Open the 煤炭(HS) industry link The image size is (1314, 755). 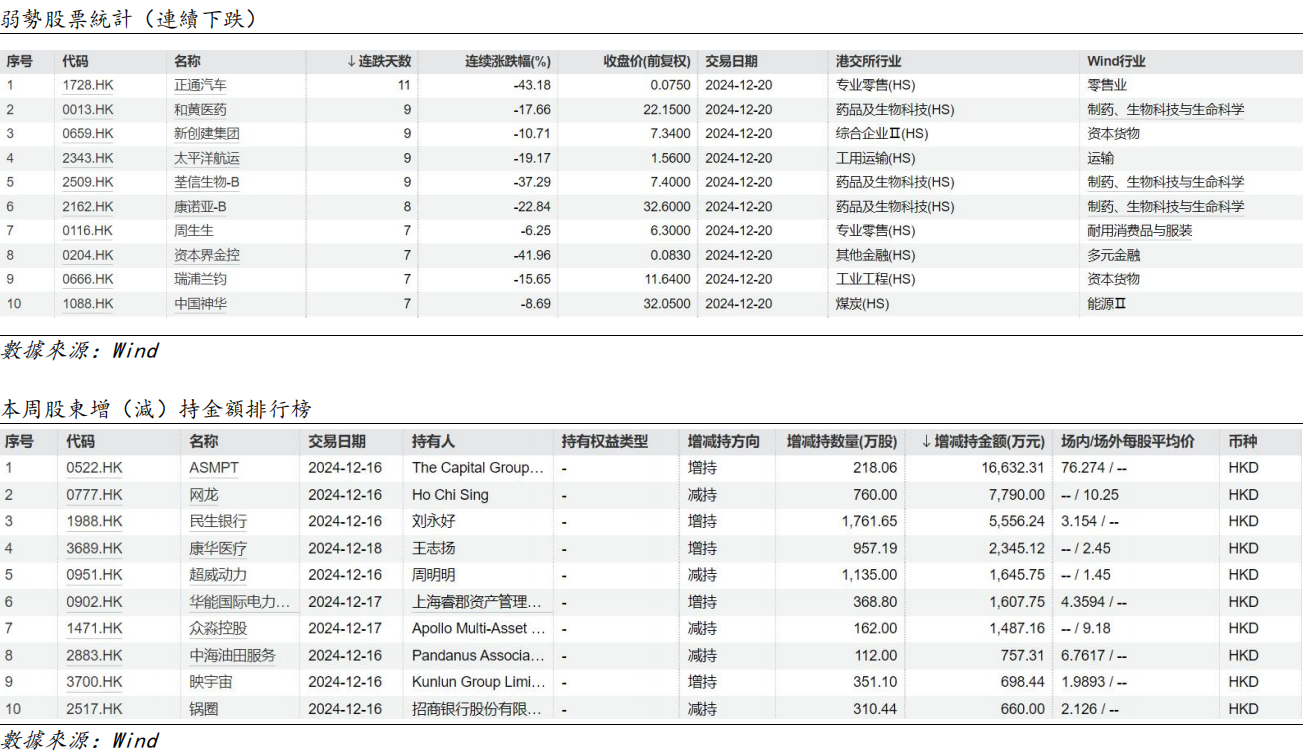[862, 304]
